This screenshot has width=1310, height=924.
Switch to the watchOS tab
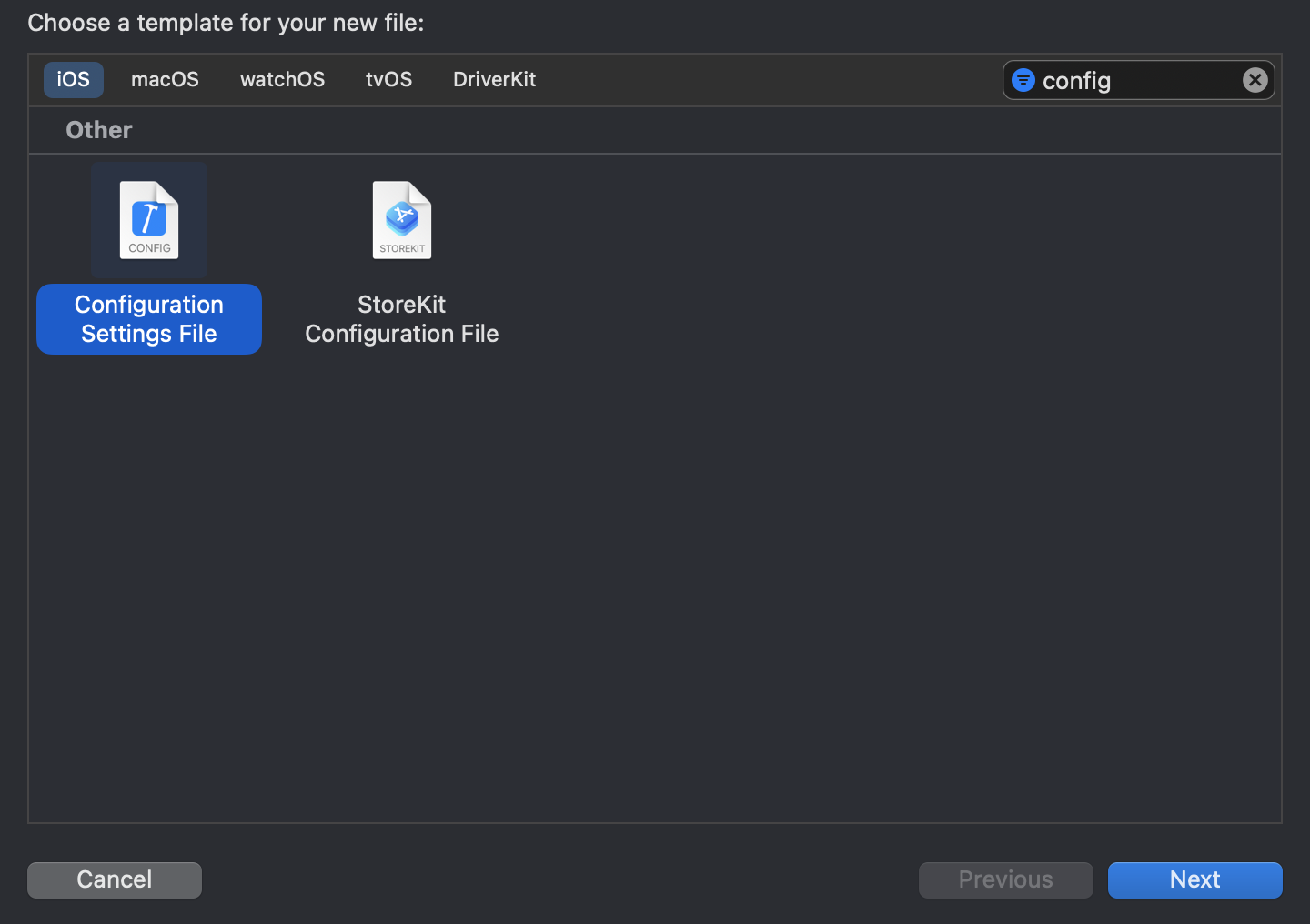(x=282, y=79)
